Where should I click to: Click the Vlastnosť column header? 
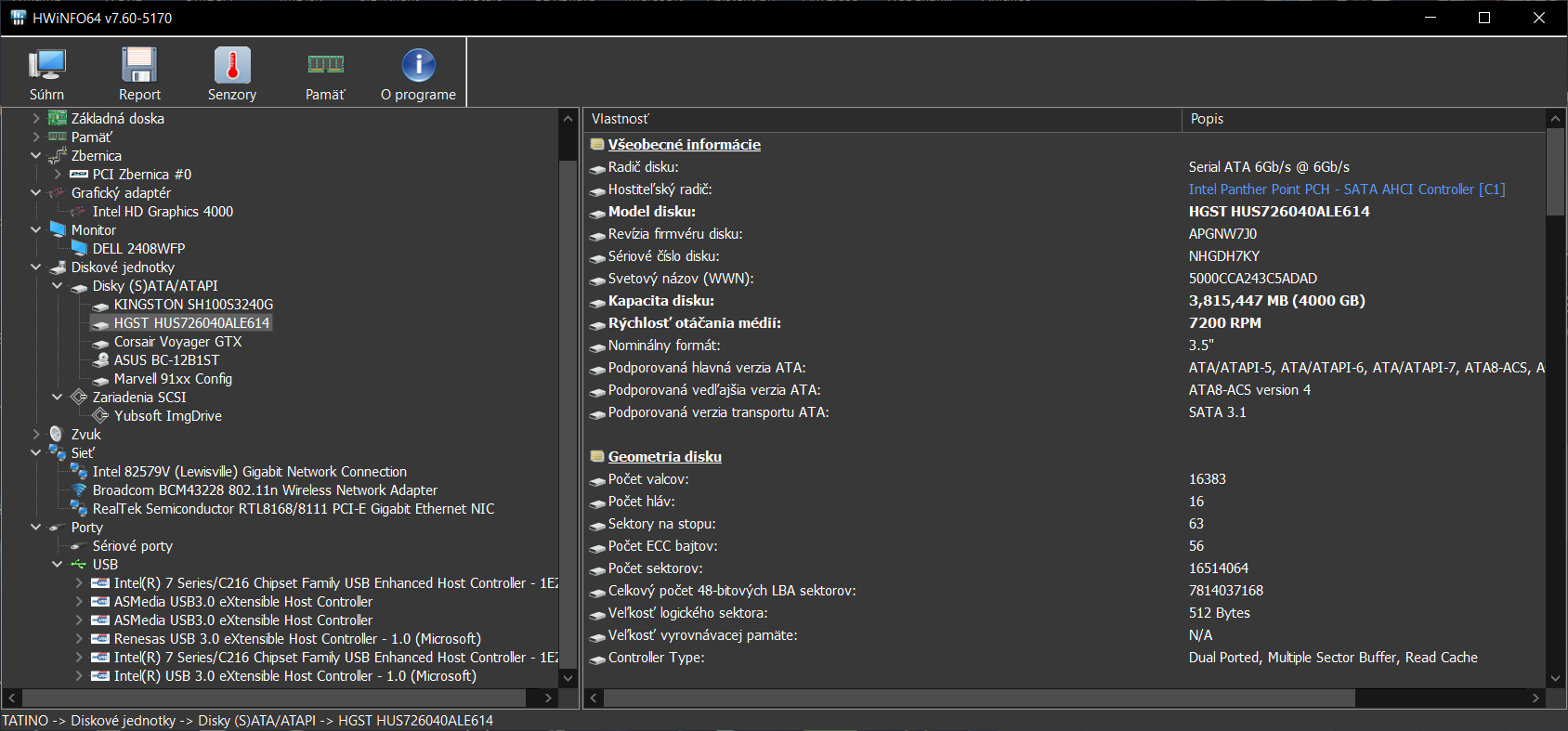coord(882,119)
